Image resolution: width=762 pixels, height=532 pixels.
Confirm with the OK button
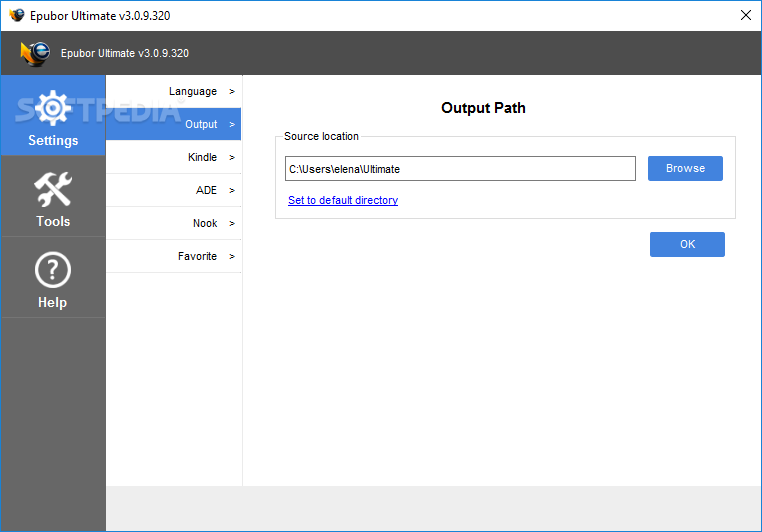coord(687,244)
